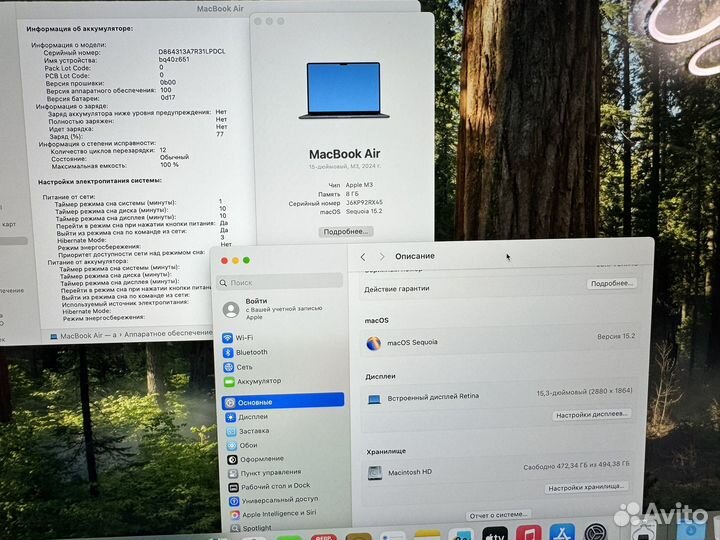
Task: Click Подробнее in About MacBook Air window
Action: coord(345,232)
